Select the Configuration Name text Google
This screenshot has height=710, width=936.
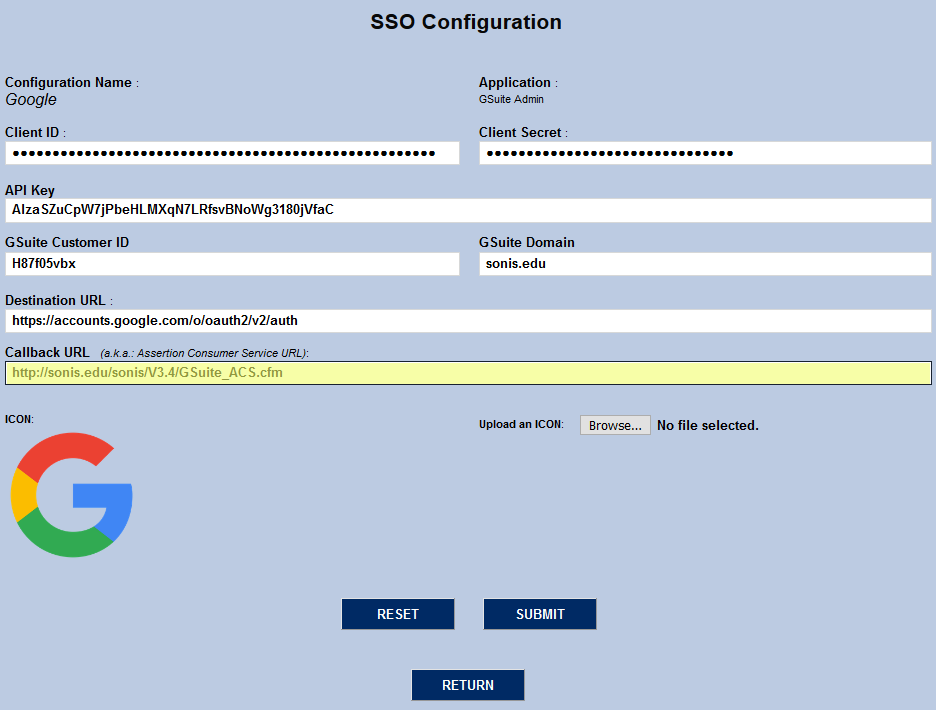[30, 100]
